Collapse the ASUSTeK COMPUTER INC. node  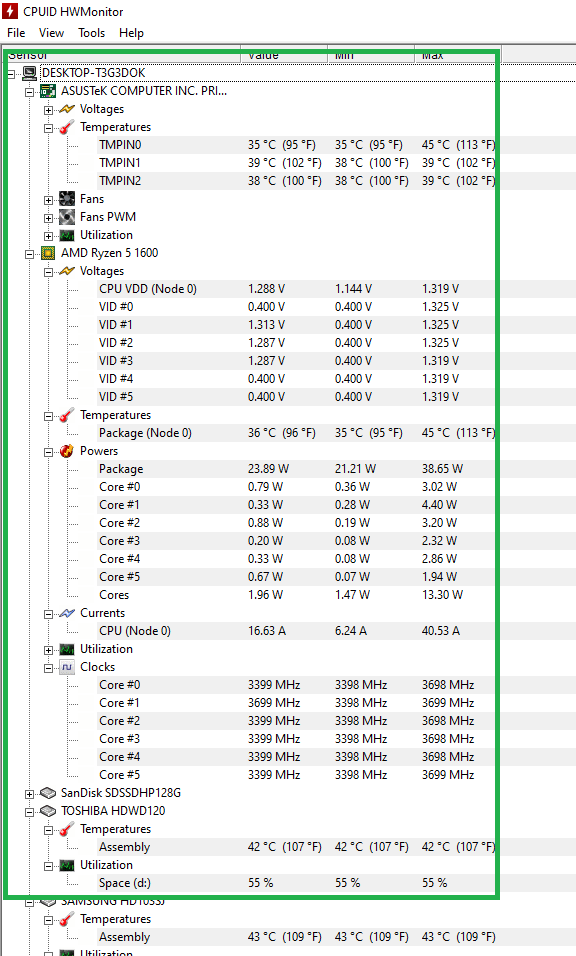point(29,92)
